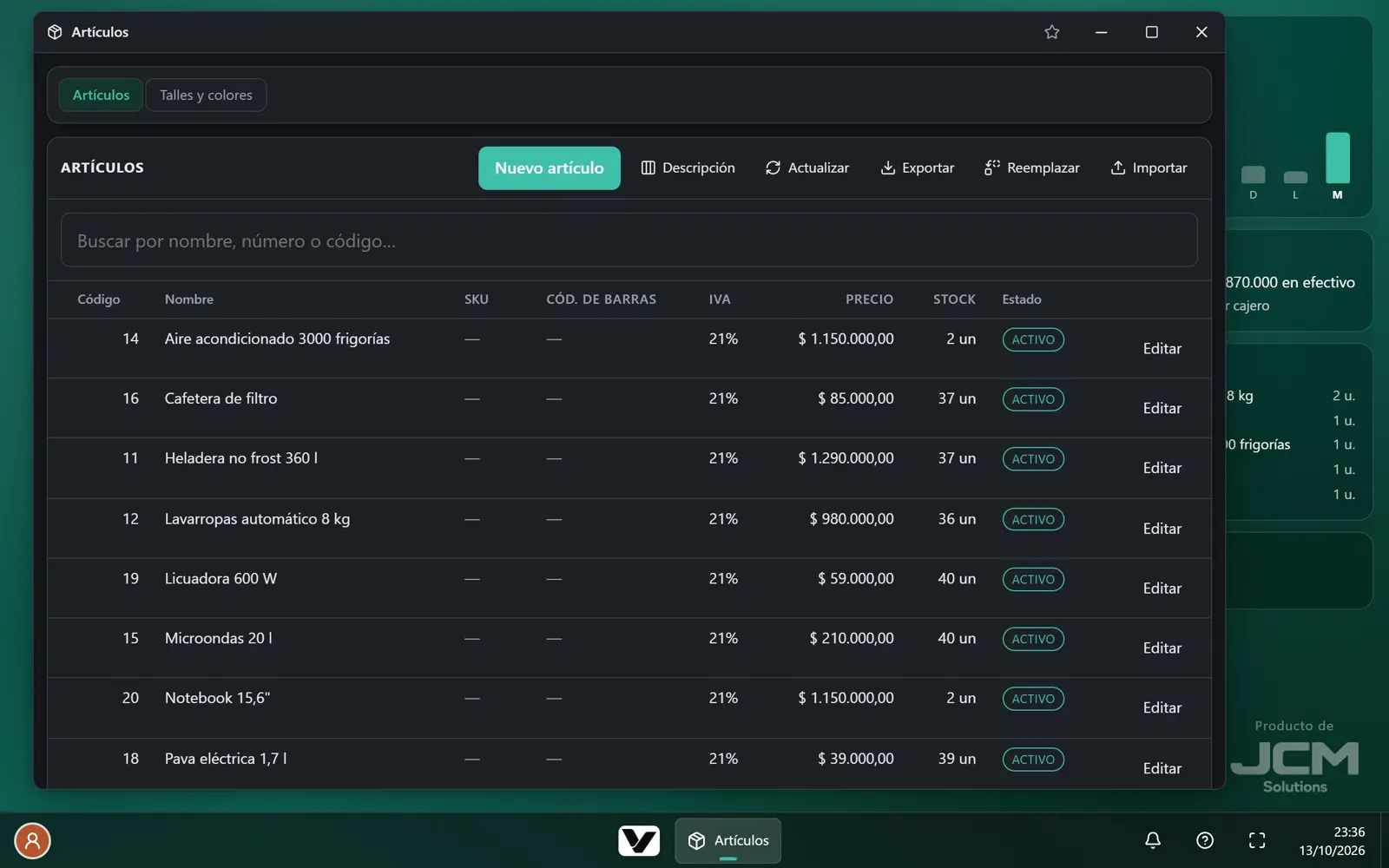Select Artículos app in the taskbar
The image size is (1389, 868).
[x=727, y=840]
